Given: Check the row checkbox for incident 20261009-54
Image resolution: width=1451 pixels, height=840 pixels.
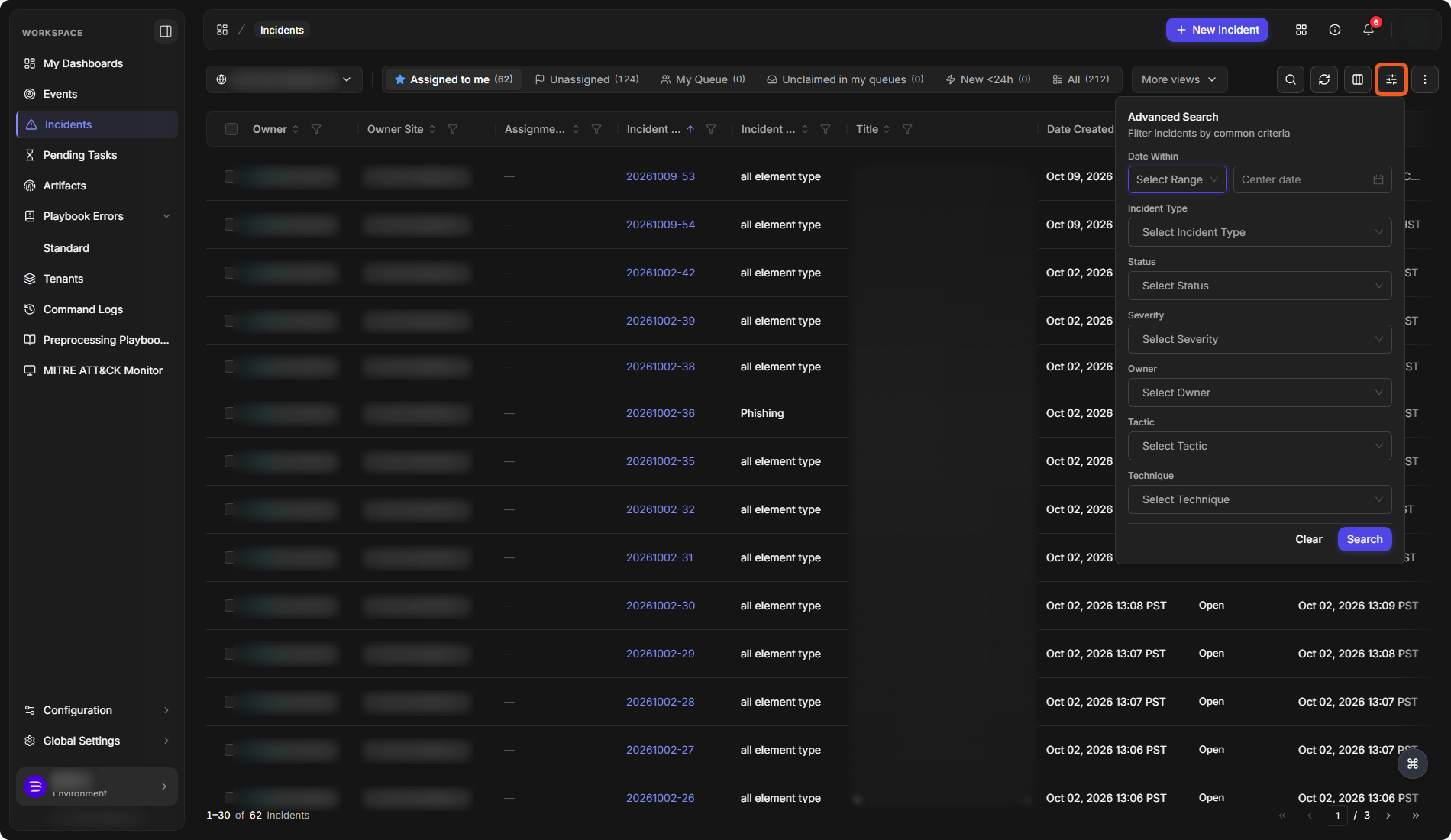Looking at the screenshot, I should coord(230,225).
